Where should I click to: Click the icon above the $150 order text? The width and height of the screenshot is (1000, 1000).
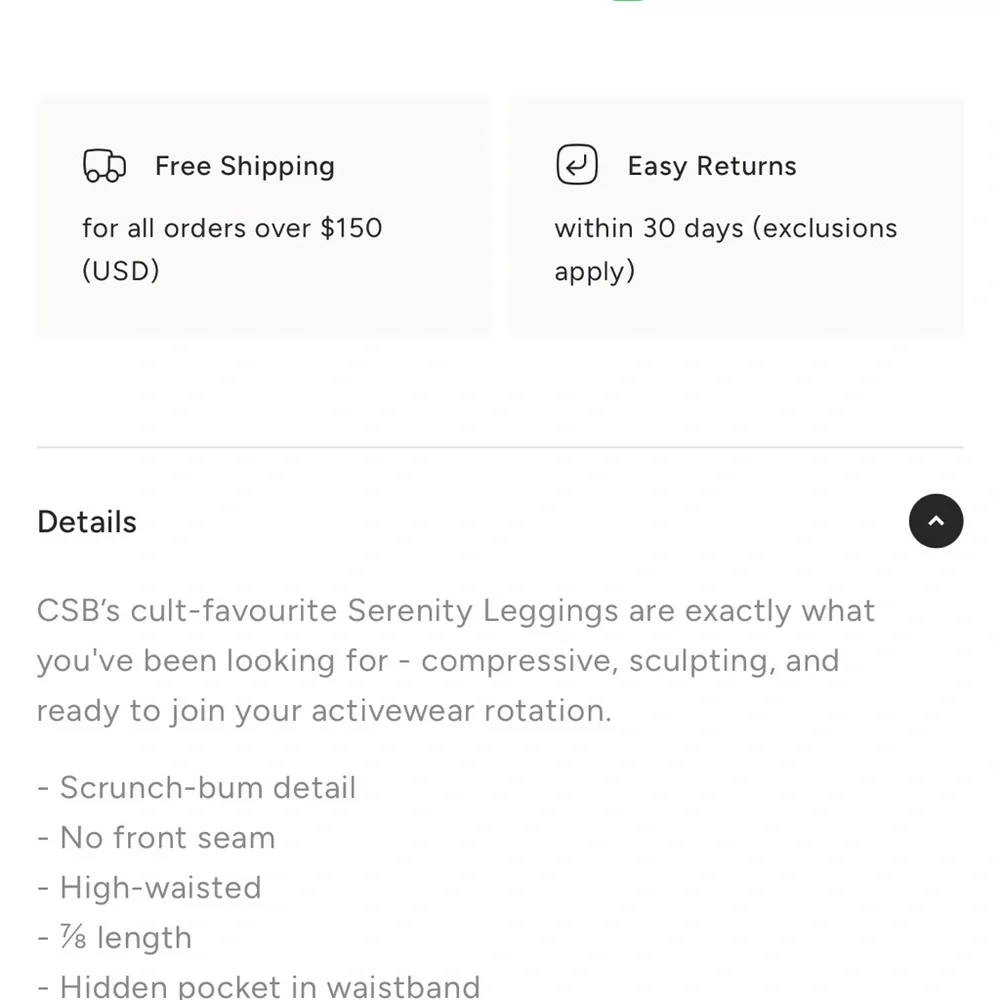click(x=104, y=165)
